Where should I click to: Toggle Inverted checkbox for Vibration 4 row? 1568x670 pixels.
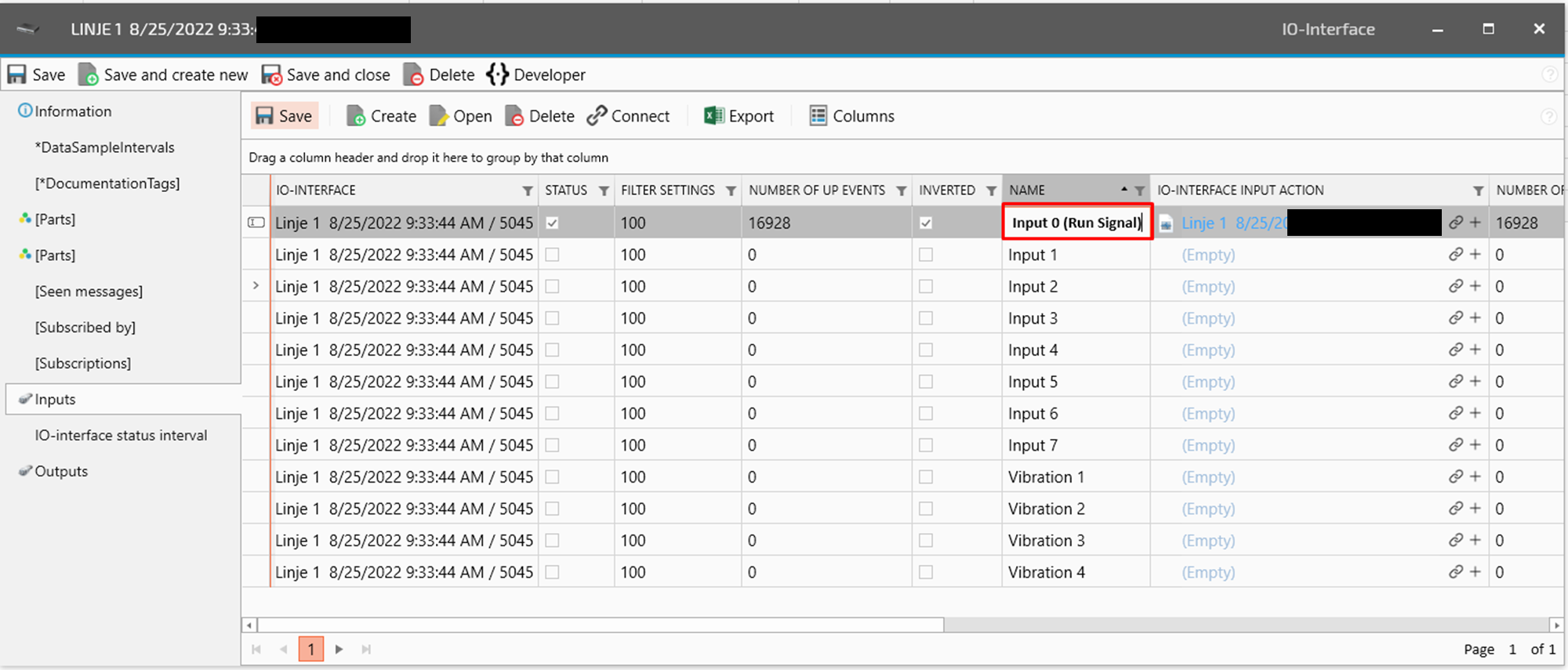926,572
